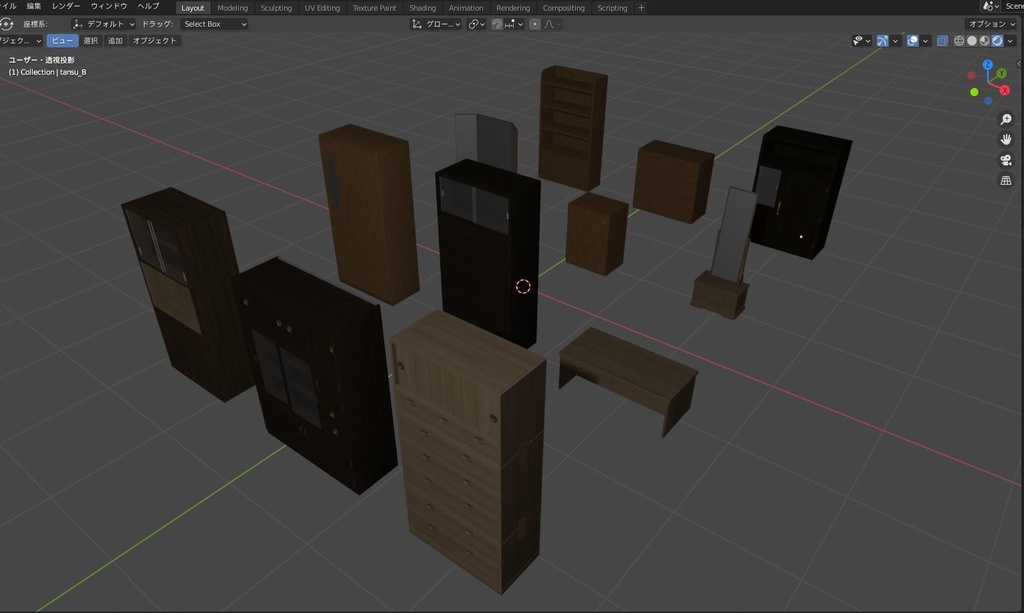The width and height of the screenshot is (1024, 613).
Task: Switch to the Scripting workspace tab
Action: [612, 8]
